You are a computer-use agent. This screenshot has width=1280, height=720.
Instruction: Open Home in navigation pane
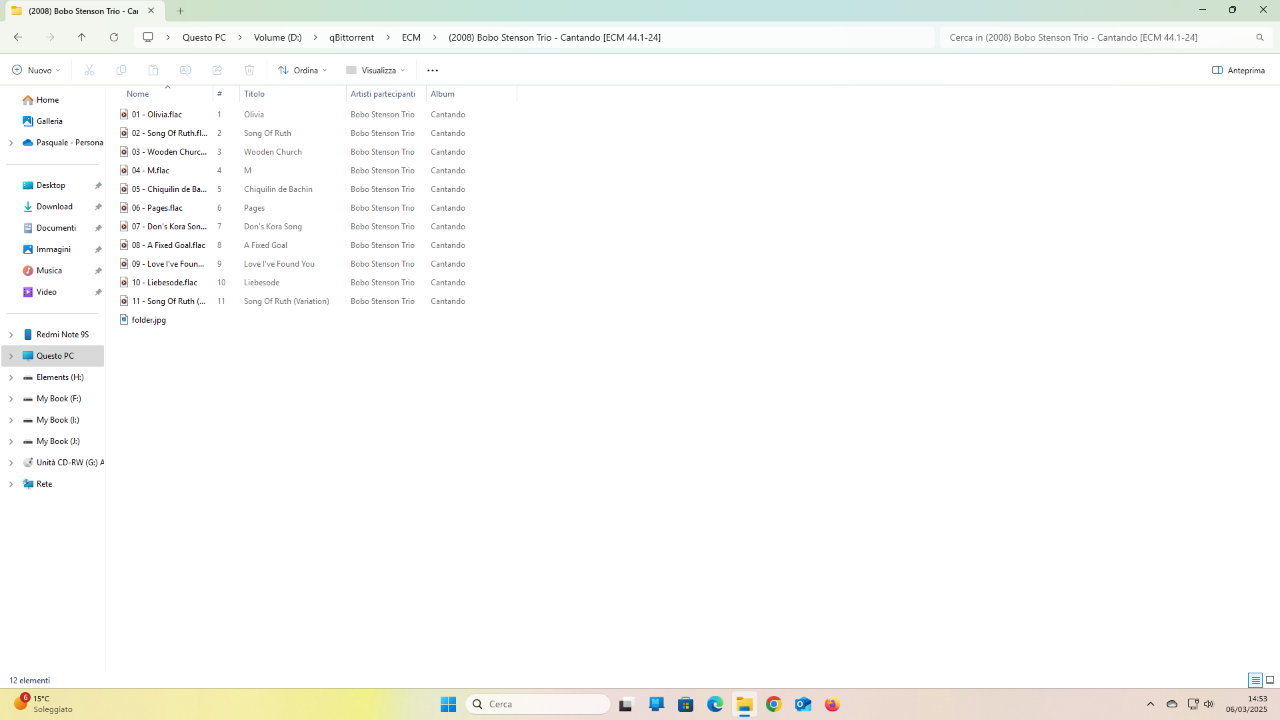click(47, 100)
